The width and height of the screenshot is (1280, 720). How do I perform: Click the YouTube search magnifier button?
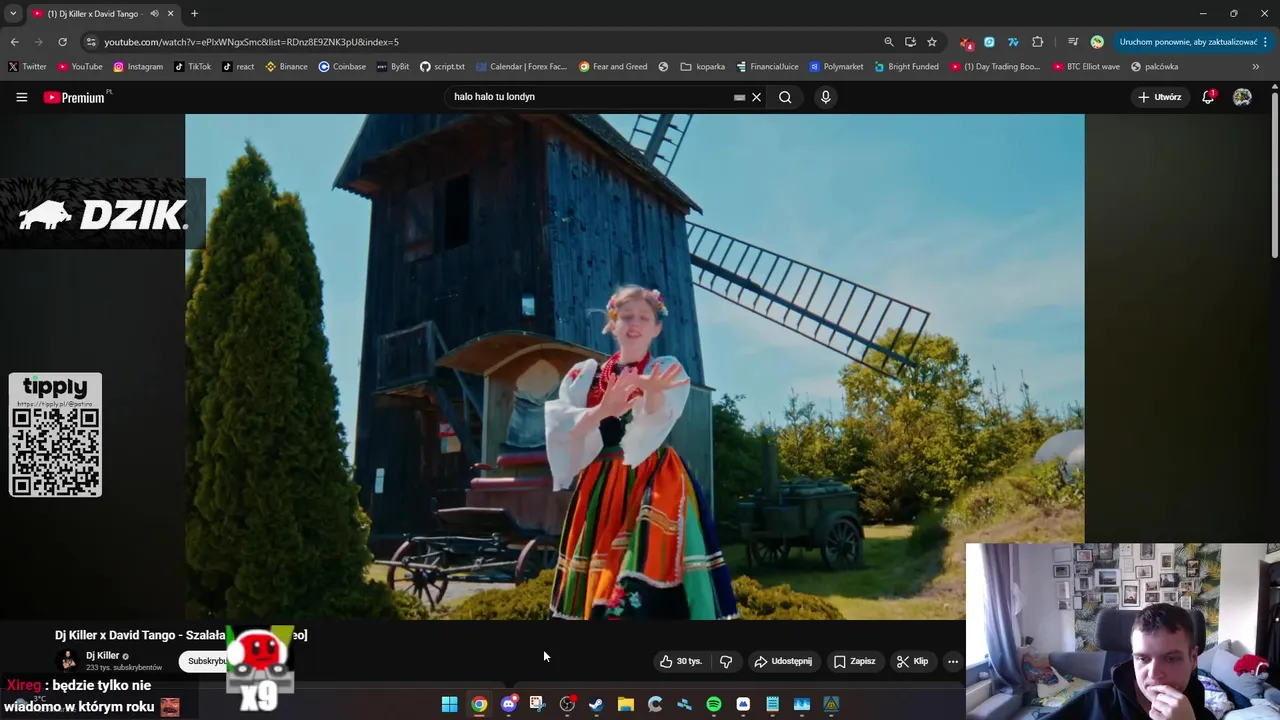tap(785, 97)
